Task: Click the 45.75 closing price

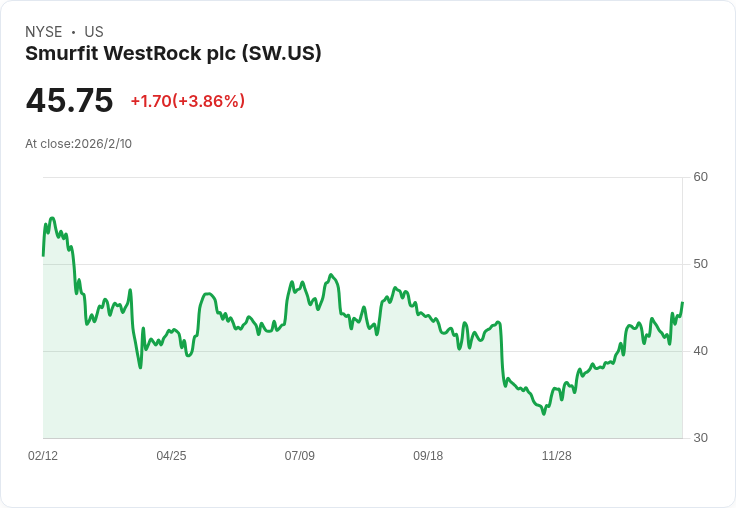Action: pos(69,101)
